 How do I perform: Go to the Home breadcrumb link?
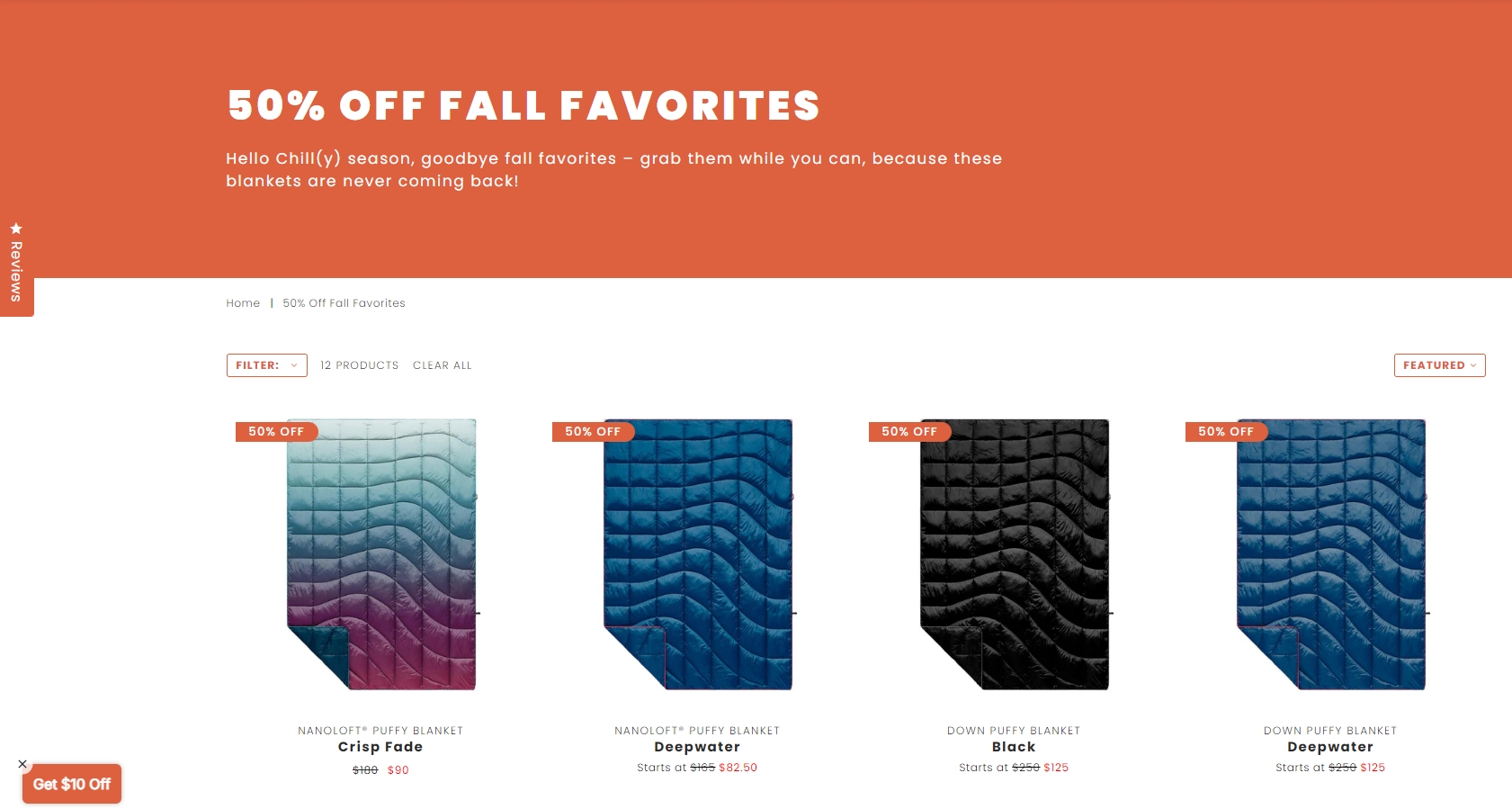243,303
